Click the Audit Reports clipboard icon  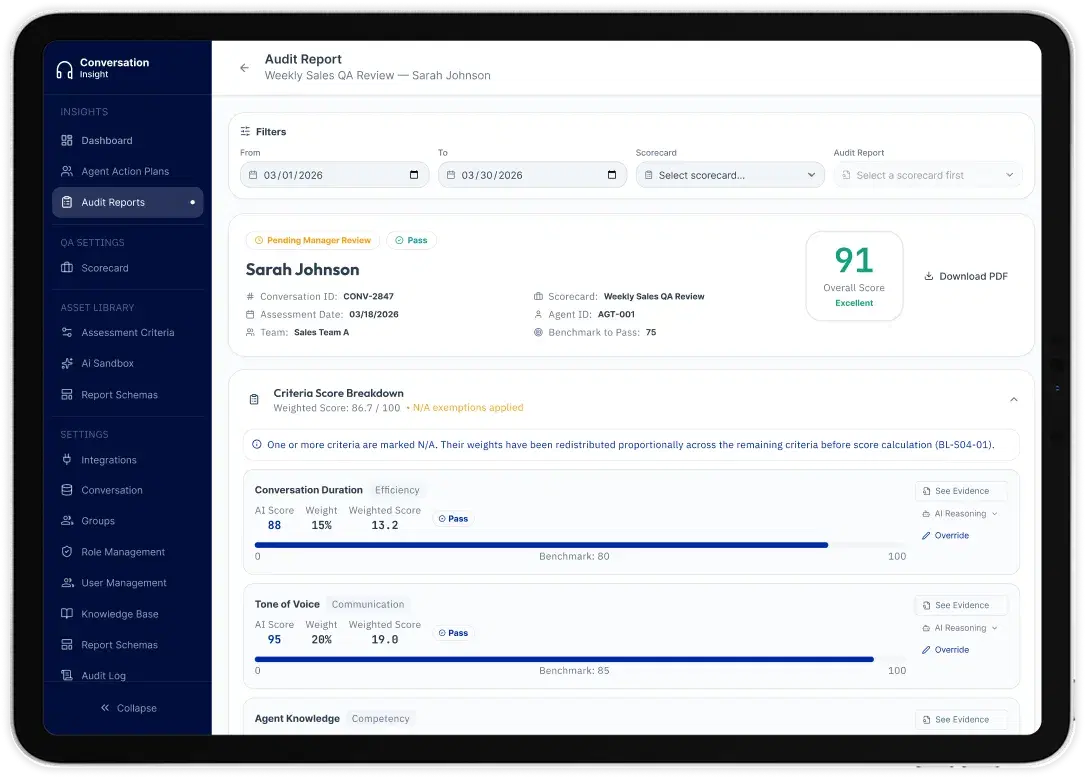(x=66, y=202)
